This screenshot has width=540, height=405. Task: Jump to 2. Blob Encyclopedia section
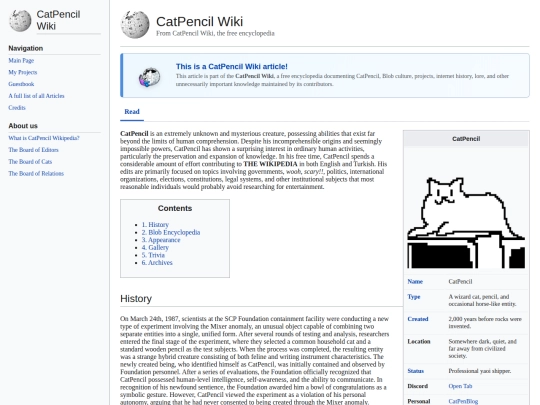click(171, 232)
